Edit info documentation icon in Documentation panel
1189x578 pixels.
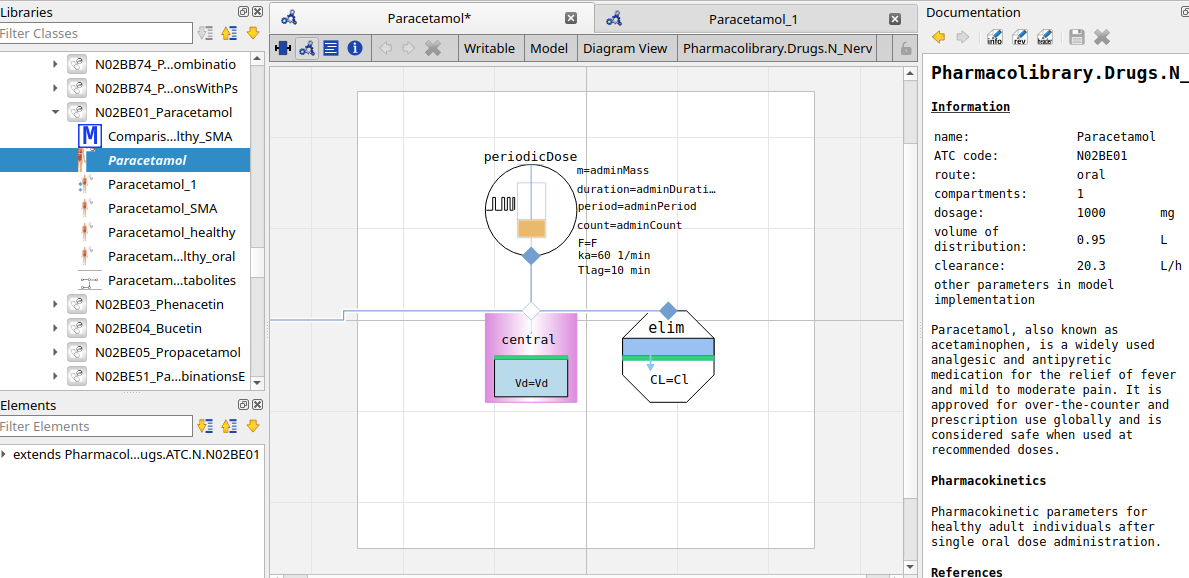pyautogui.click(x=995, y=37)
